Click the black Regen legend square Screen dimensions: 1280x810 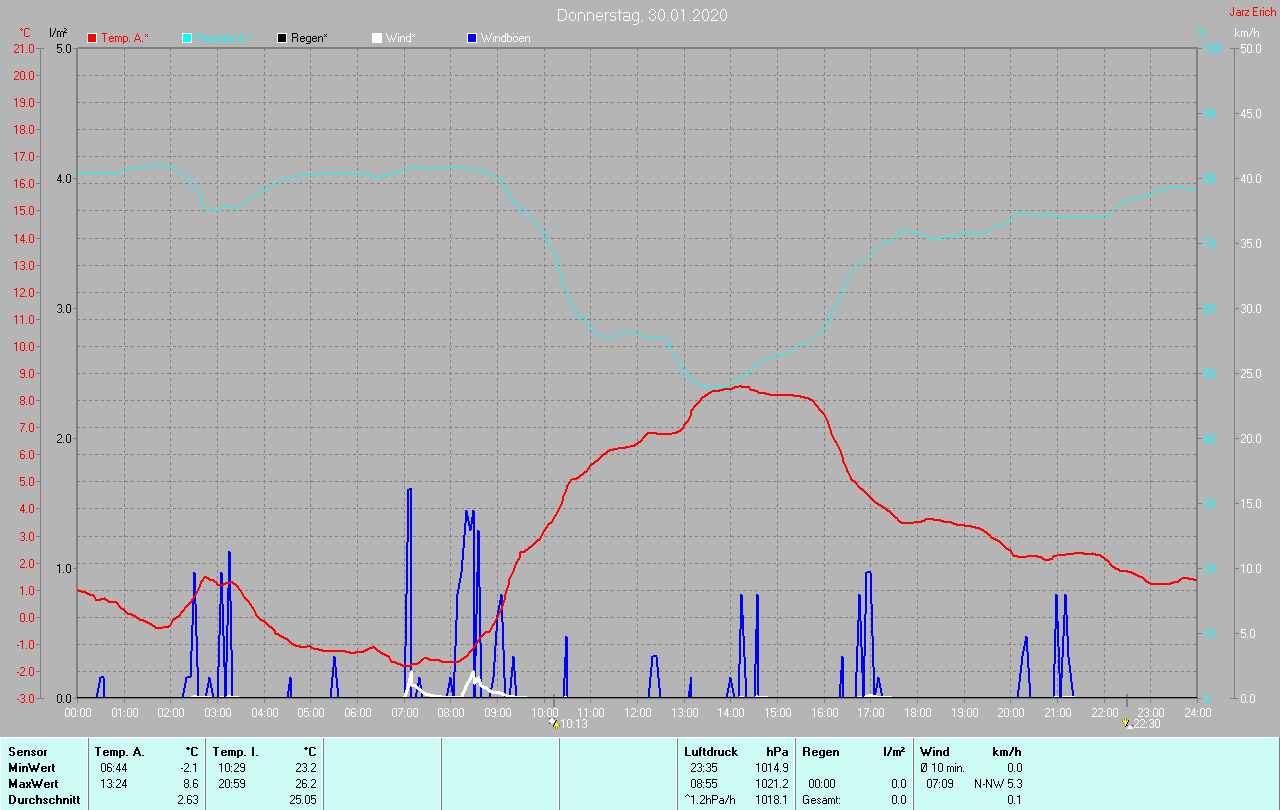pos(282,38)
